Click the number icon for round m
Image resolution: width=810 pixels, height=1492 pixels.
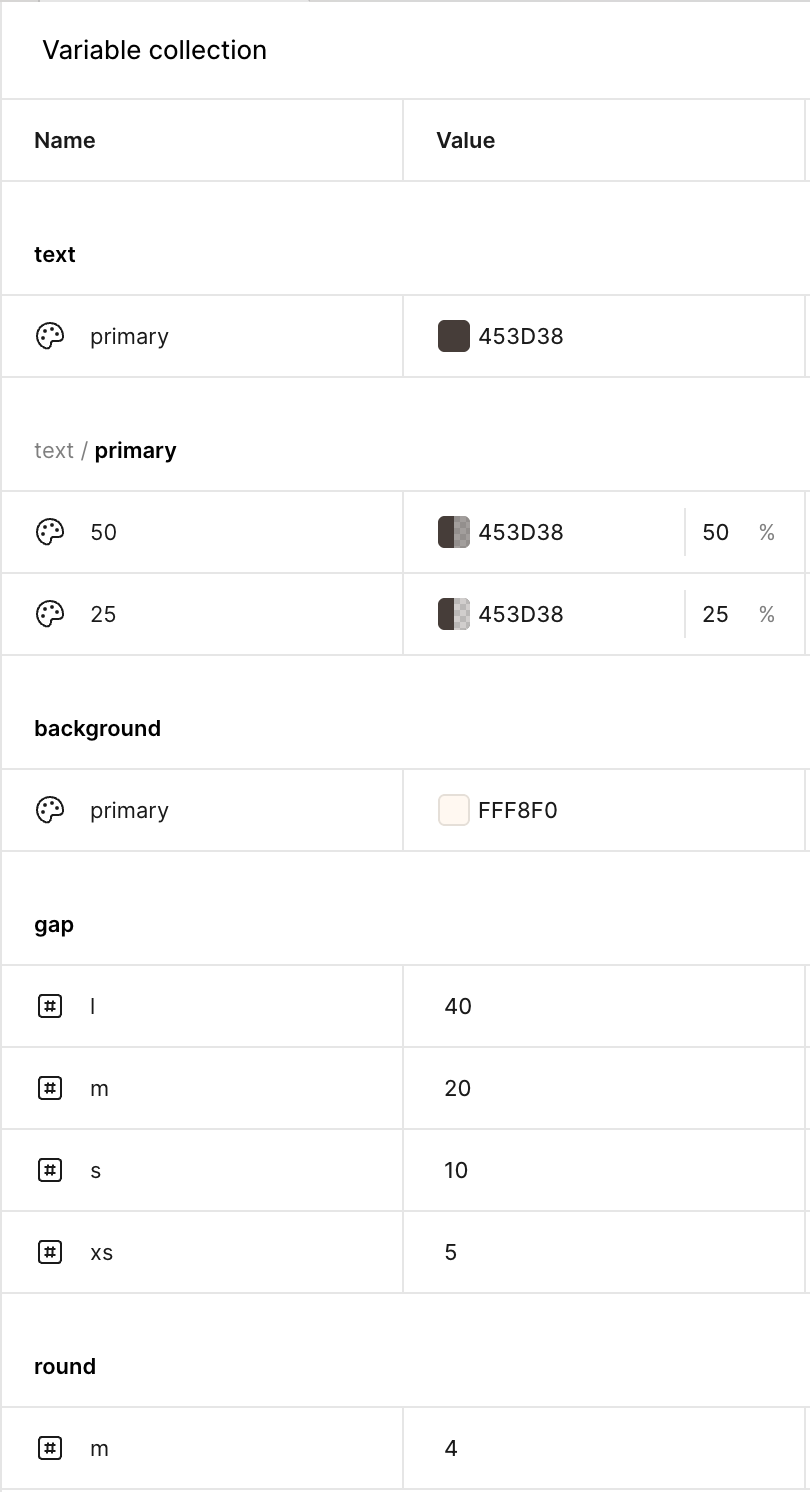pos(50,1448)
